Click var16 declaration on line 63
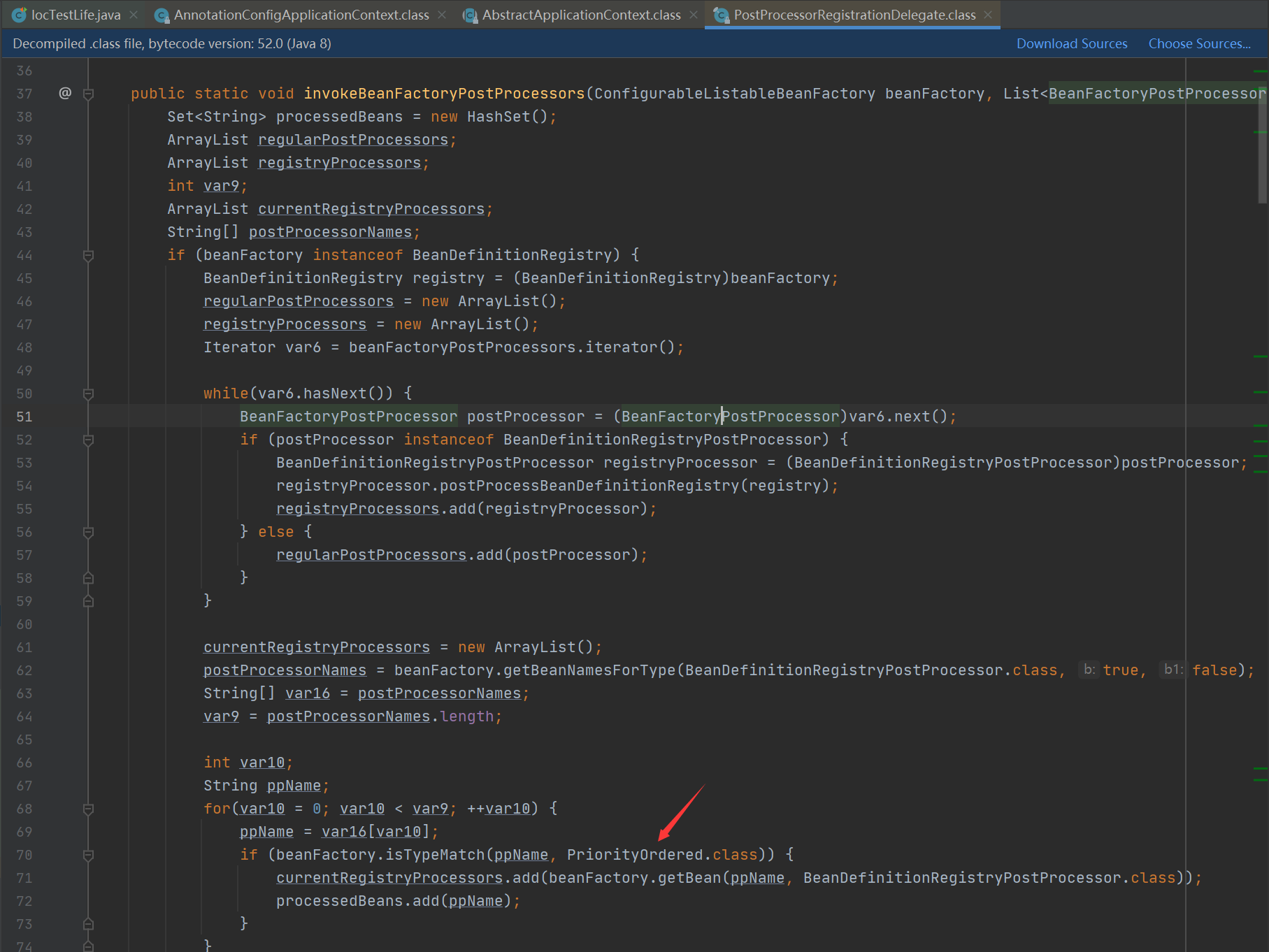 click(308, 693)
